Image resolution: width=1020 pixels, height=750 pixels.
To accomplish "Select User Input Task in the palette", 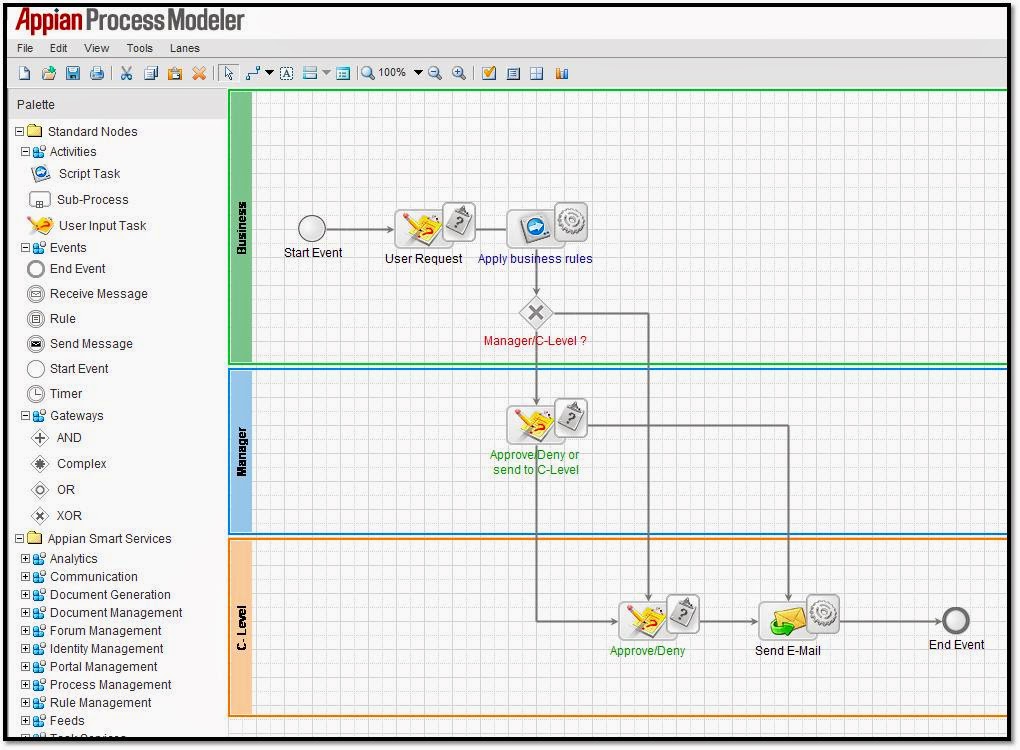I will pos(87,226).
